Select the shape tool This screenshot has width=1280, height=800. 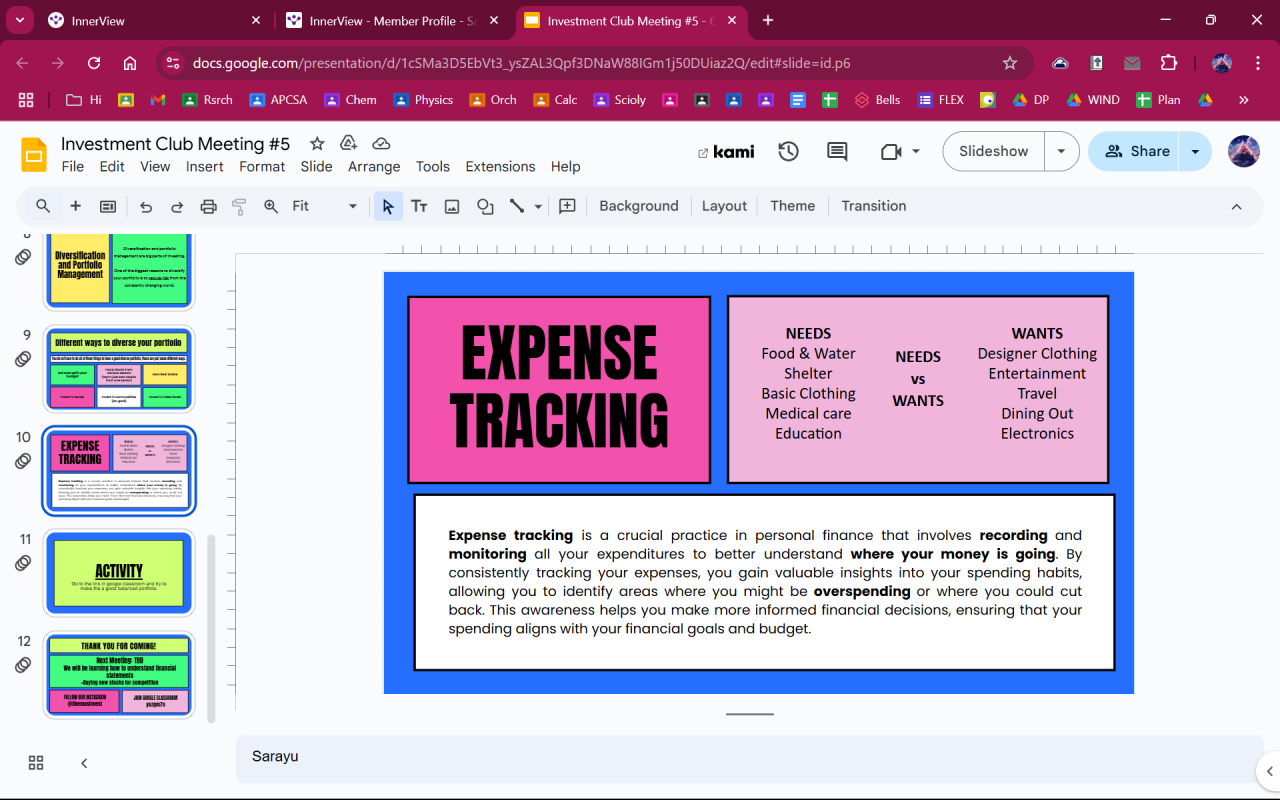coord(485,207)
